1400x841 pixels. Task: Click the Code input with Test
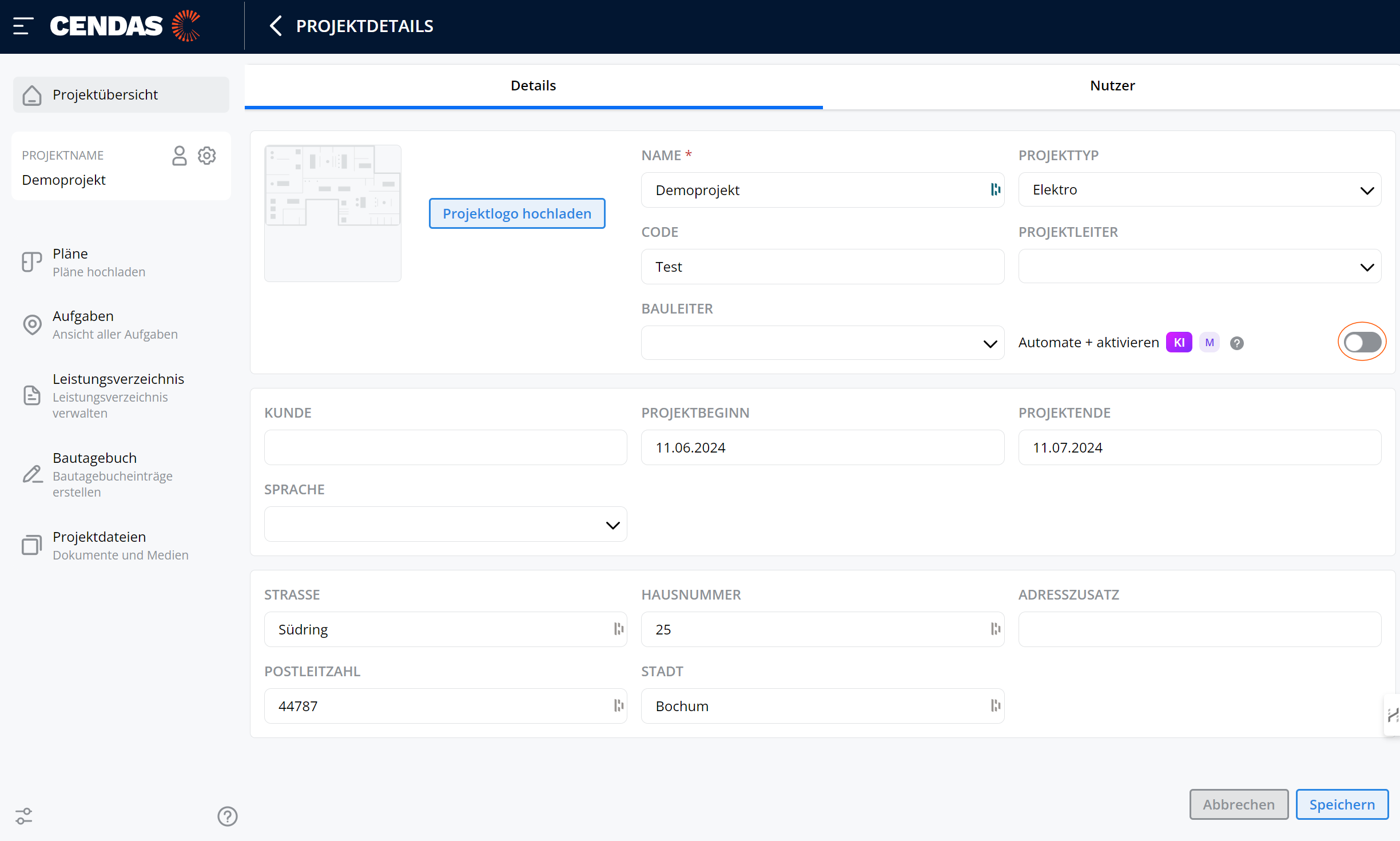coord(822,267)
